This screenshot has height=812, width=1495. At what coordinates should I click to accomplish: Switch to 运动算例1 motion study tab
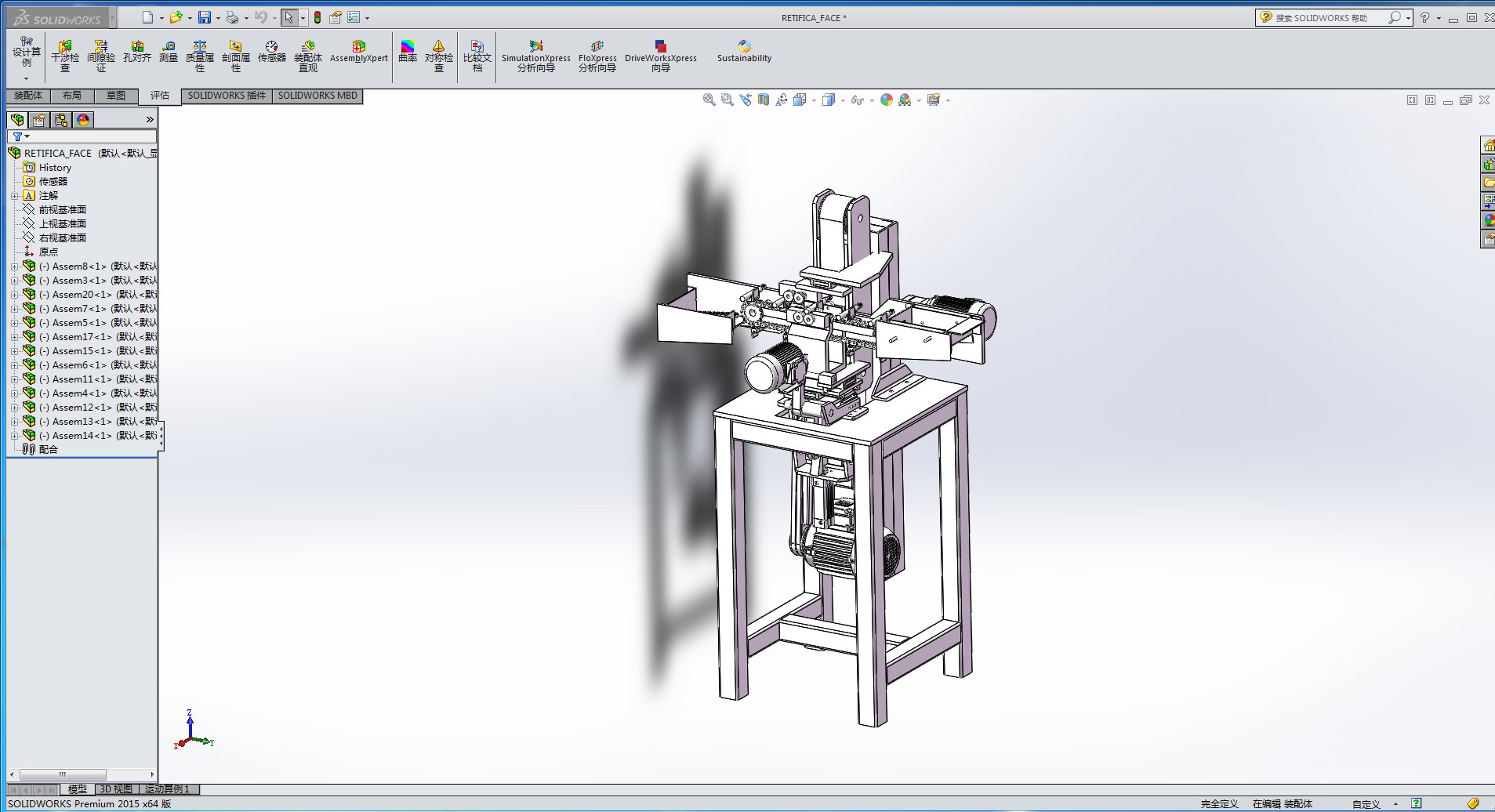[167, 789]
